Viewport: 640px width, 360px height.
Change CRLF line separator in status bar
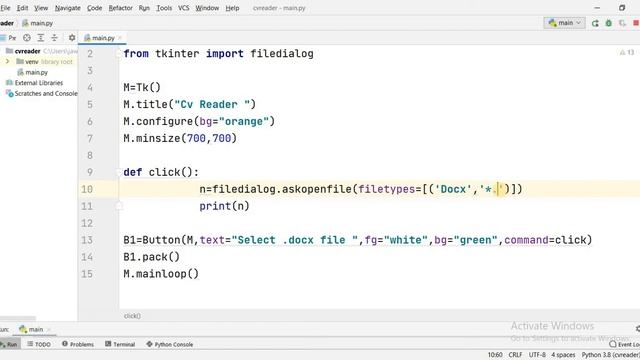click(516, 355)
